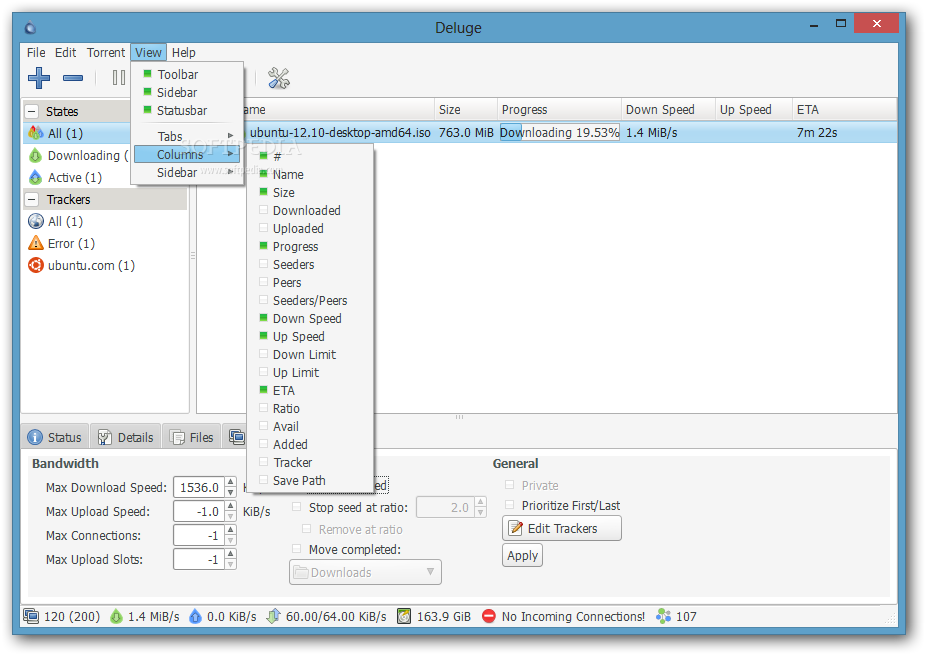The image size is (926, 655).
Task: Click the No Incoming Connections warning icon
Action: 488,617
